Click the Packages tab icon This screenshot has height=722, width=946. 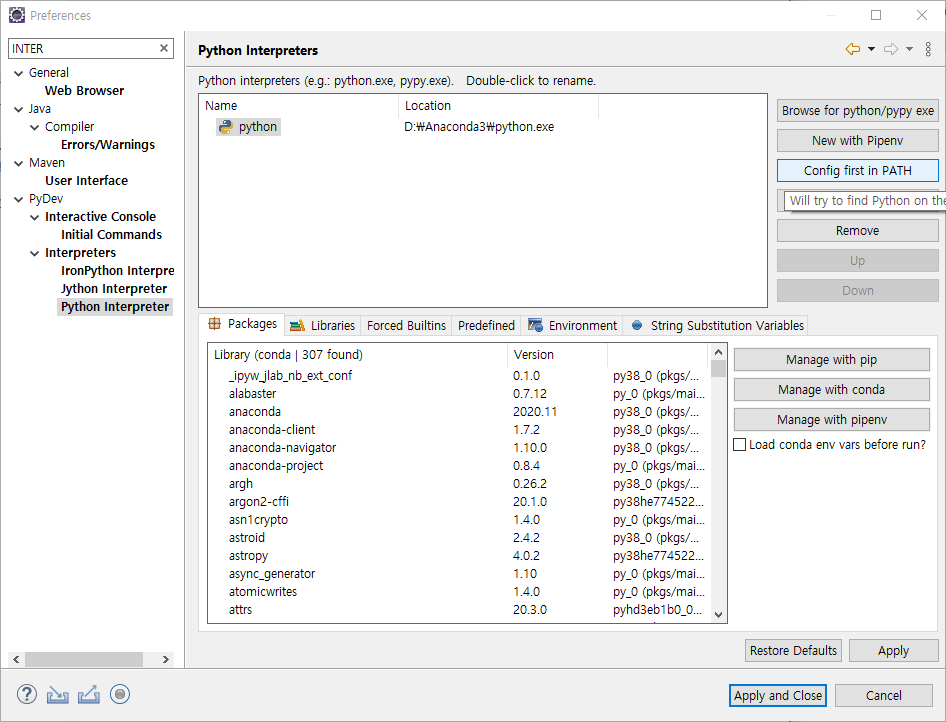click(214, 324)
